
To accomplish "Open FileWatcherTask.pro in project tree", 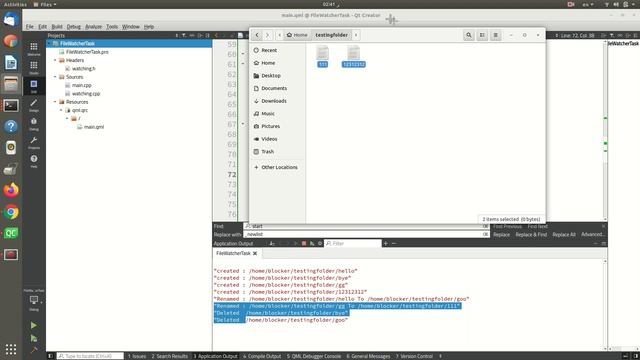I will 87,52.
